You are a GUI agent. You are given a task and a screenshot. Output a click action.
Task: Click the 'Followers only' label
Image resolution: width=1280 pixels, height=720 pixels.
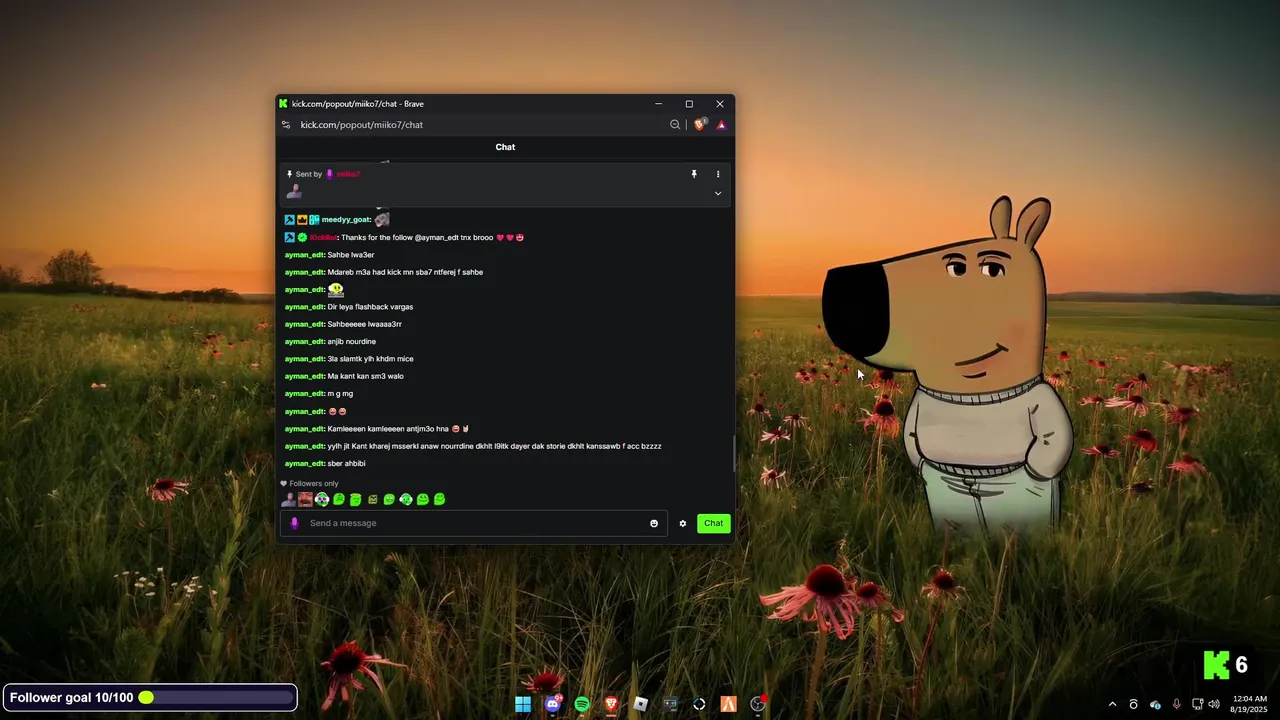[x=314, y=484]
